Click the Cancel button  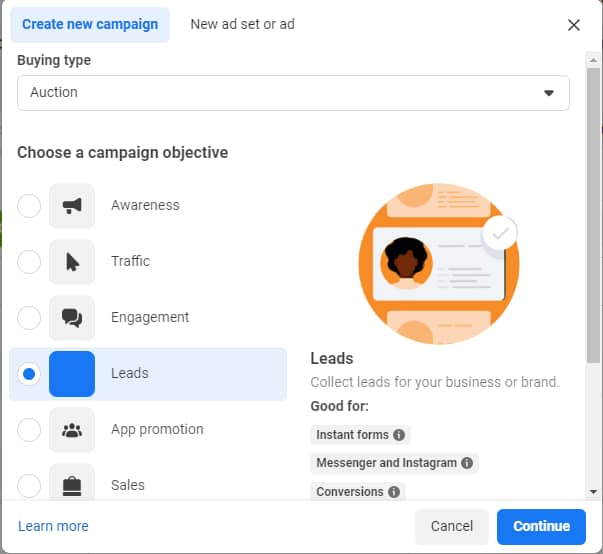tap(452, 527)
